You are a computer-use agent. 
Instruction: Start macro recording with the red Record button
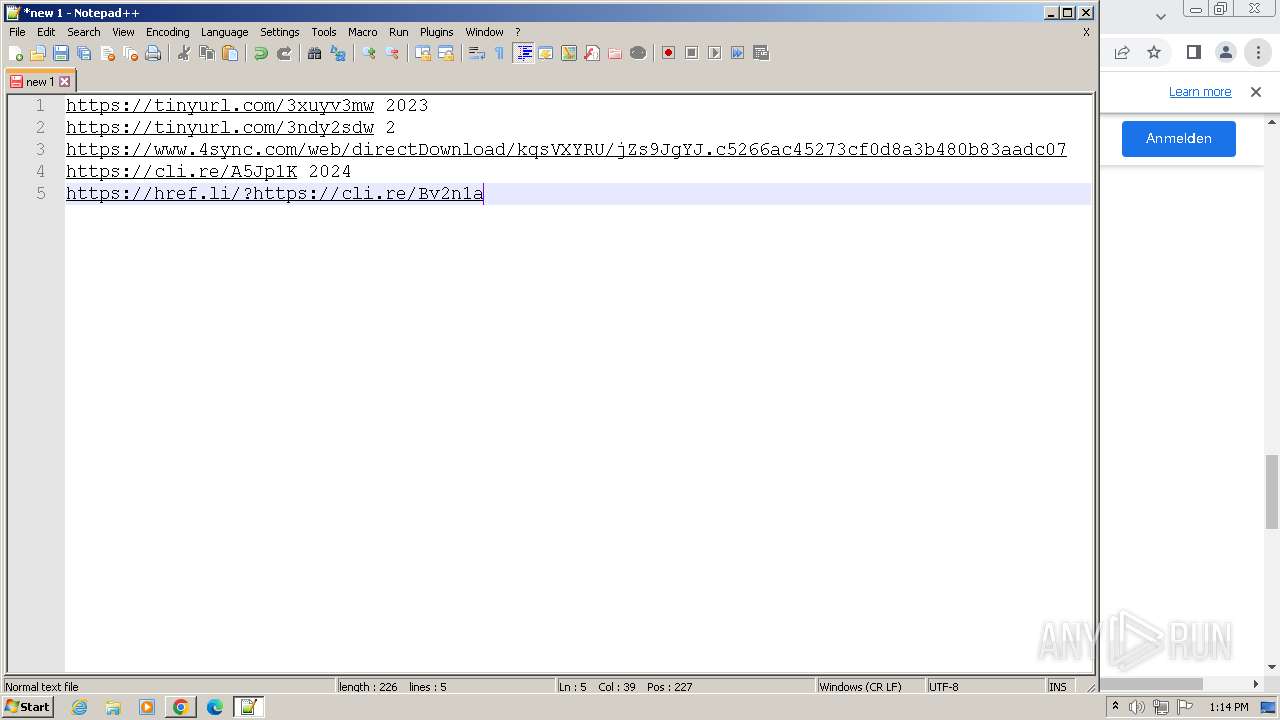pyautogui.click(x=668, y=53)
